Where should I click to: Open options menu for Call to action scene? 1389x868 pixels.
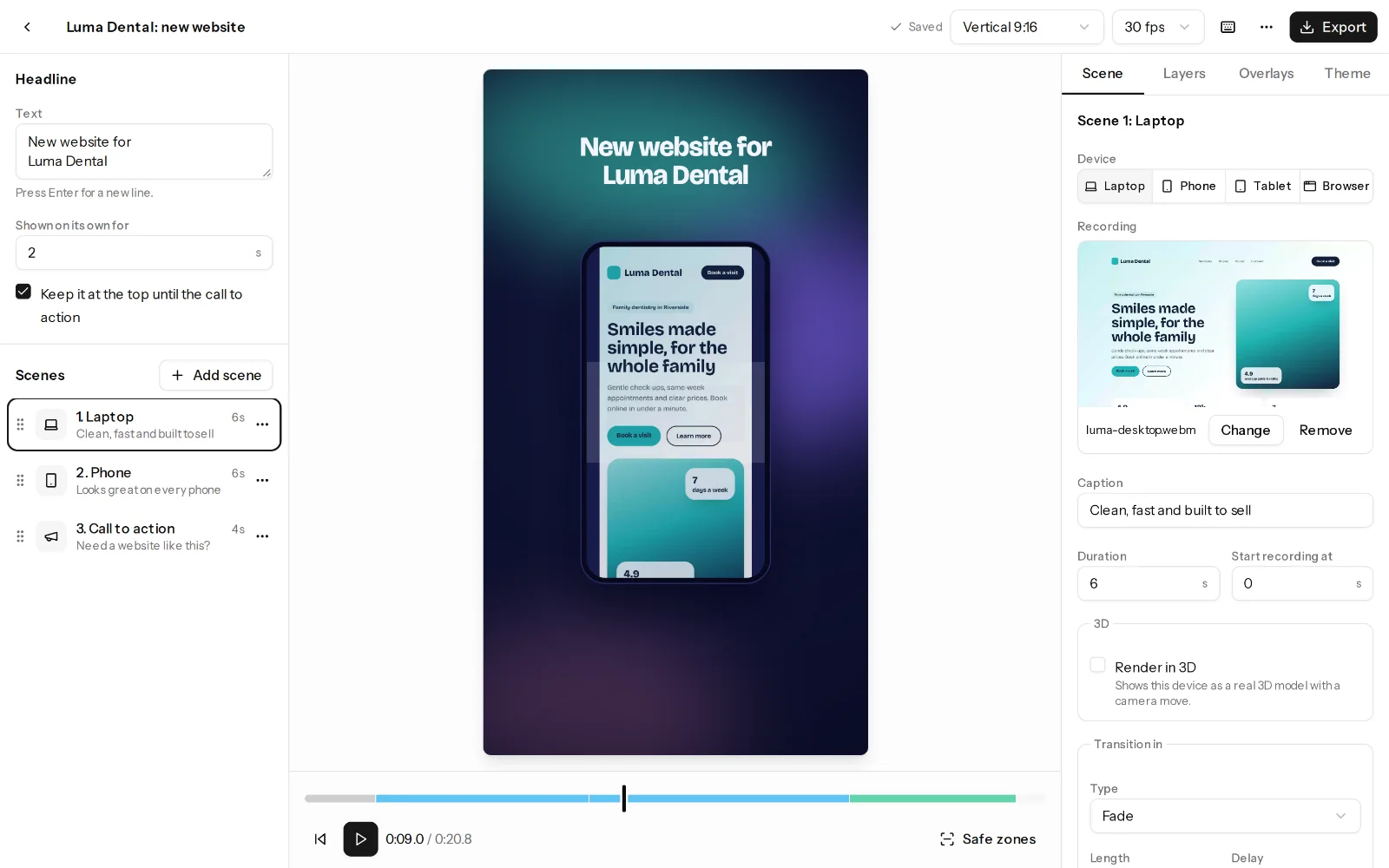(262, 536)
